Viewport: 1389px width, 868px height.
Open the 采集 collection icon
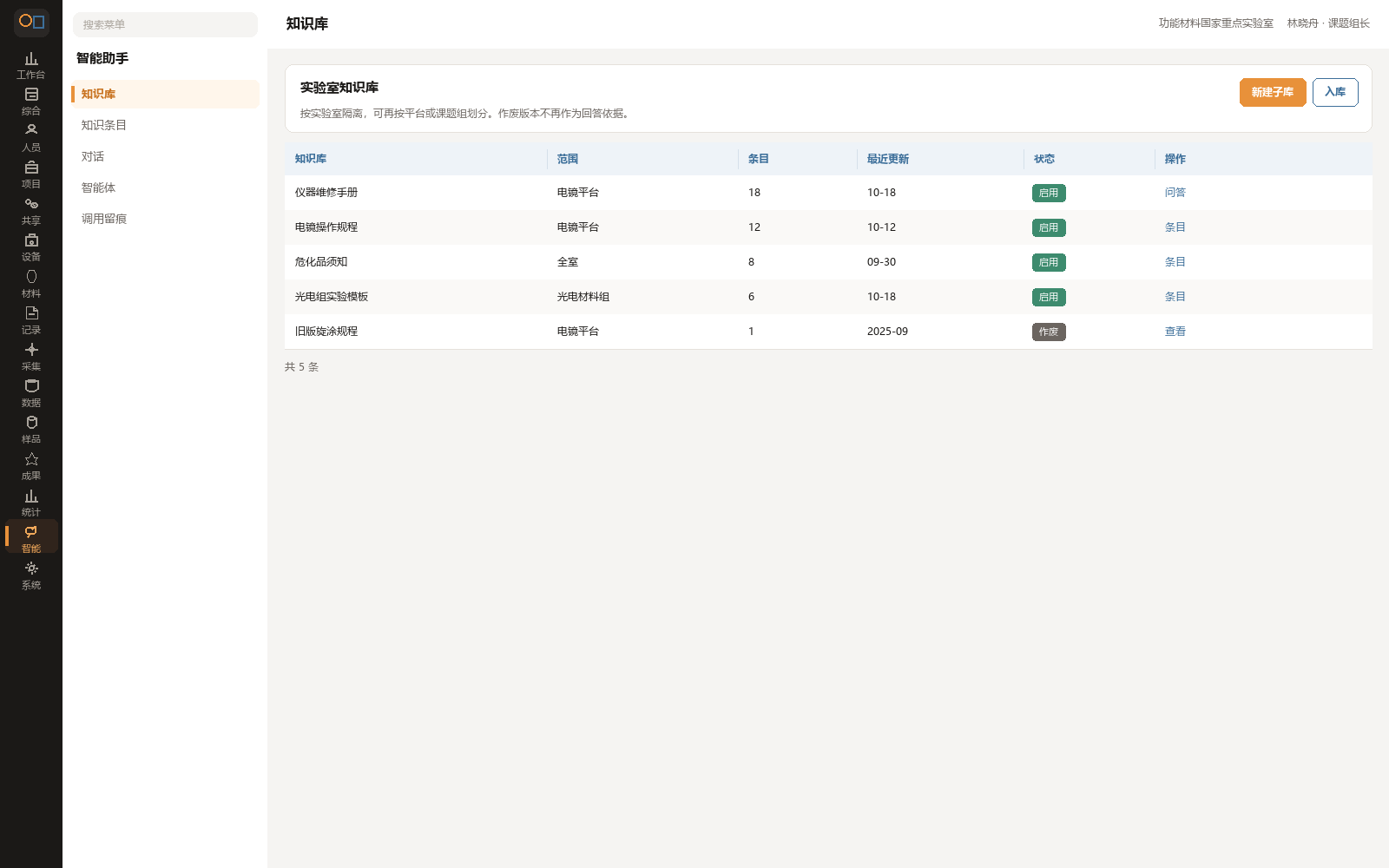coord(31,358)
